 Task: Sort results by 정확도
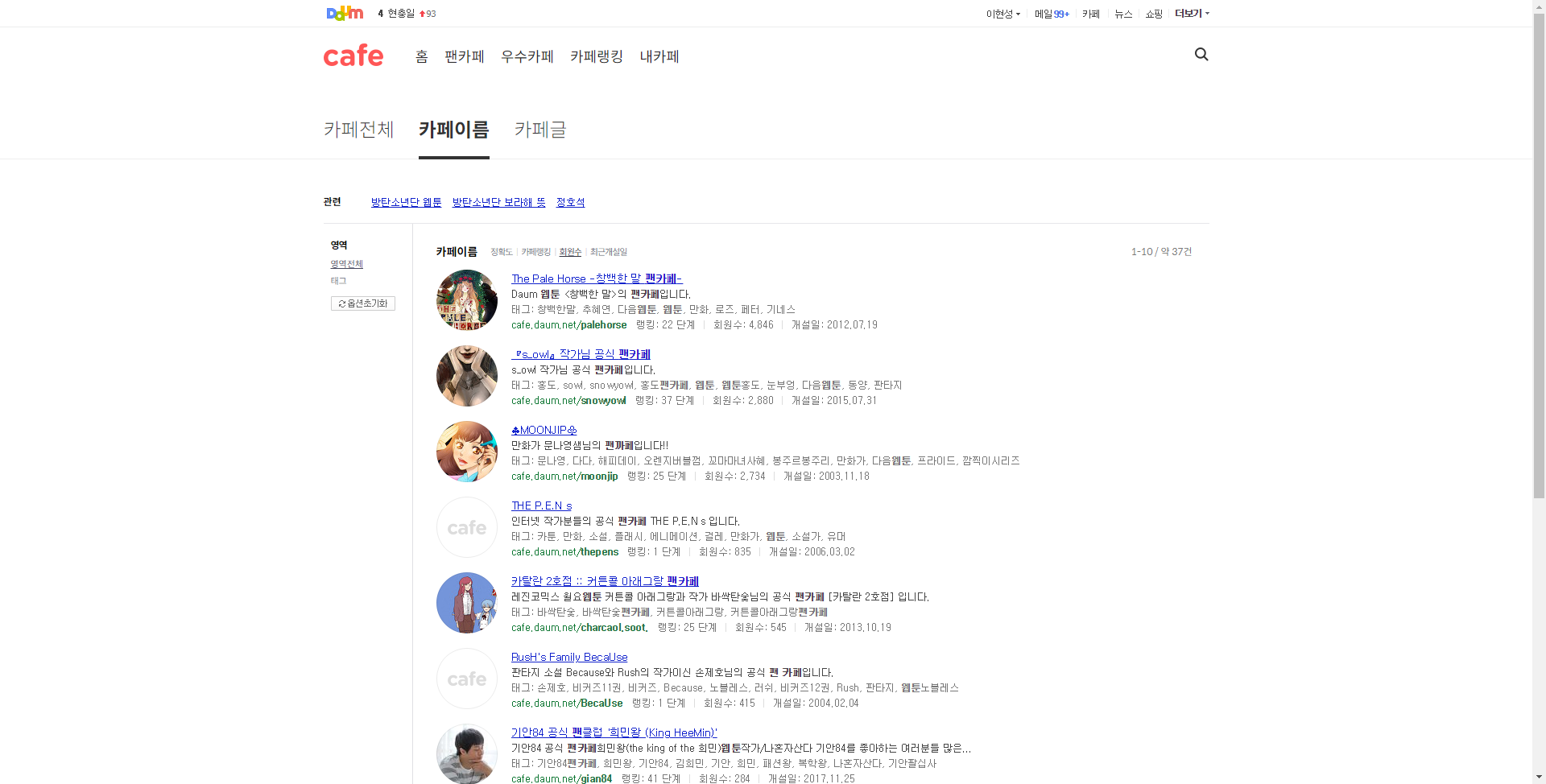(x=502, y=252)
